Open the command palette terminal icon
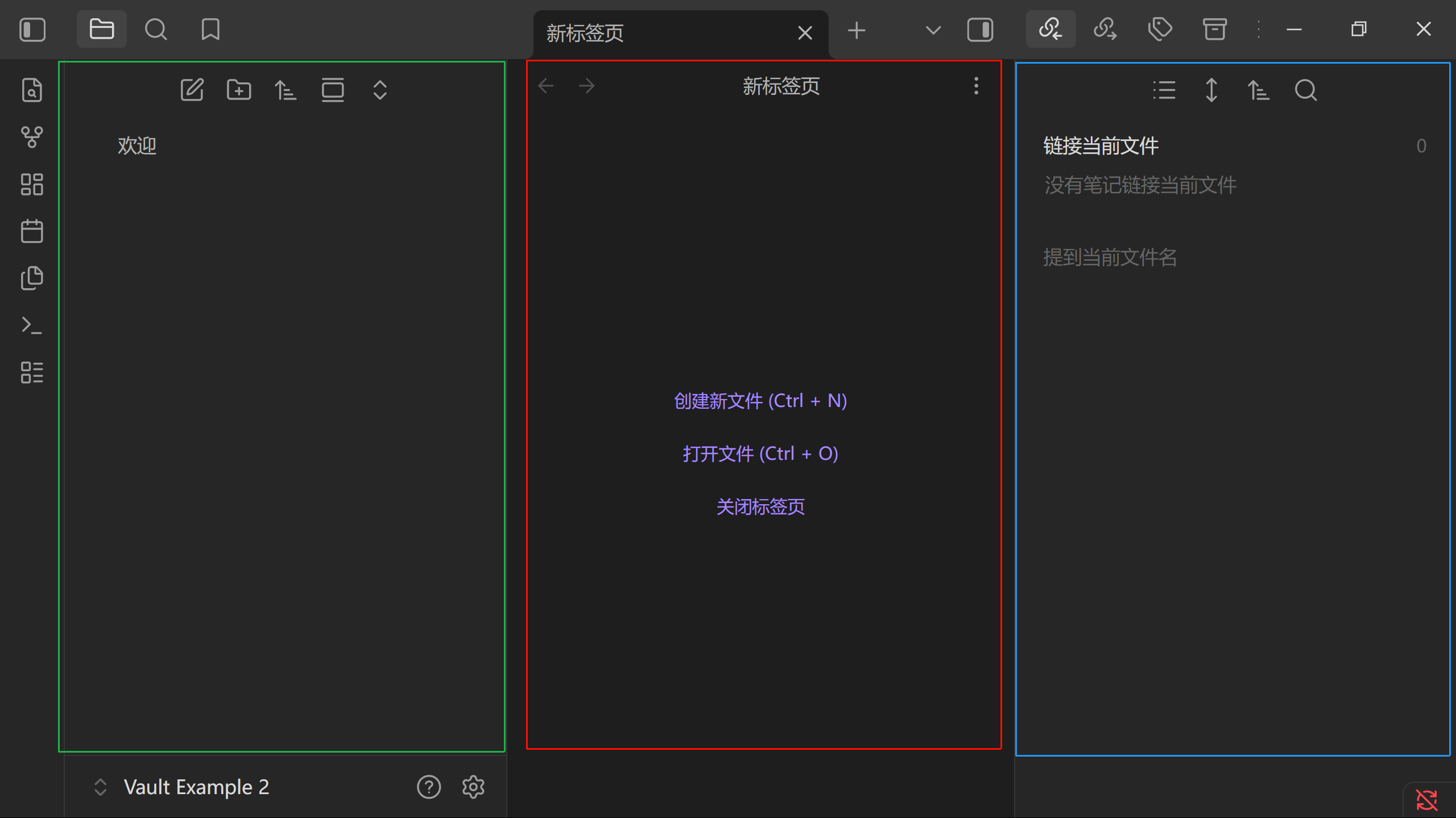 click(32, 325)
